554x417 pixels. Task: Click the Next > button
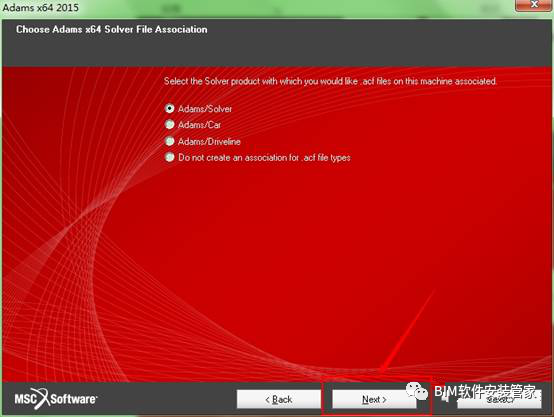tap(374, 399)
